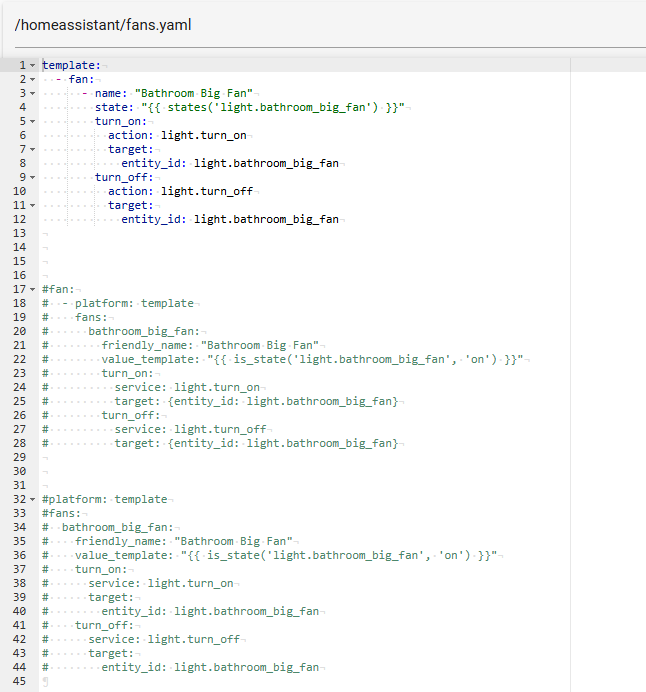Click 'turn_on:' on line 5
The height and width of the screenshot is (692, 646).
click(x=121, y=121)
